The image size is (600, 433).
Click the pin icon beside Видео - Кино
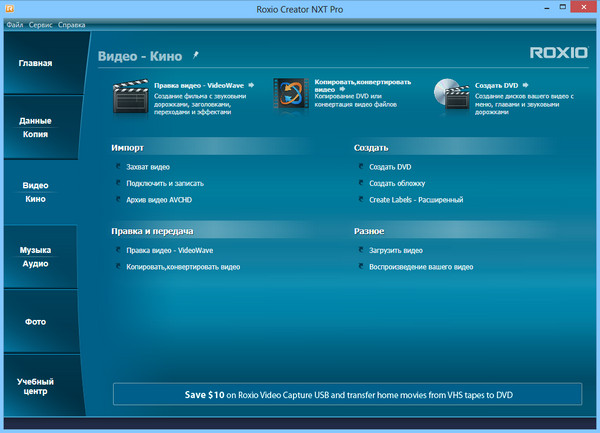coord(197,57)
